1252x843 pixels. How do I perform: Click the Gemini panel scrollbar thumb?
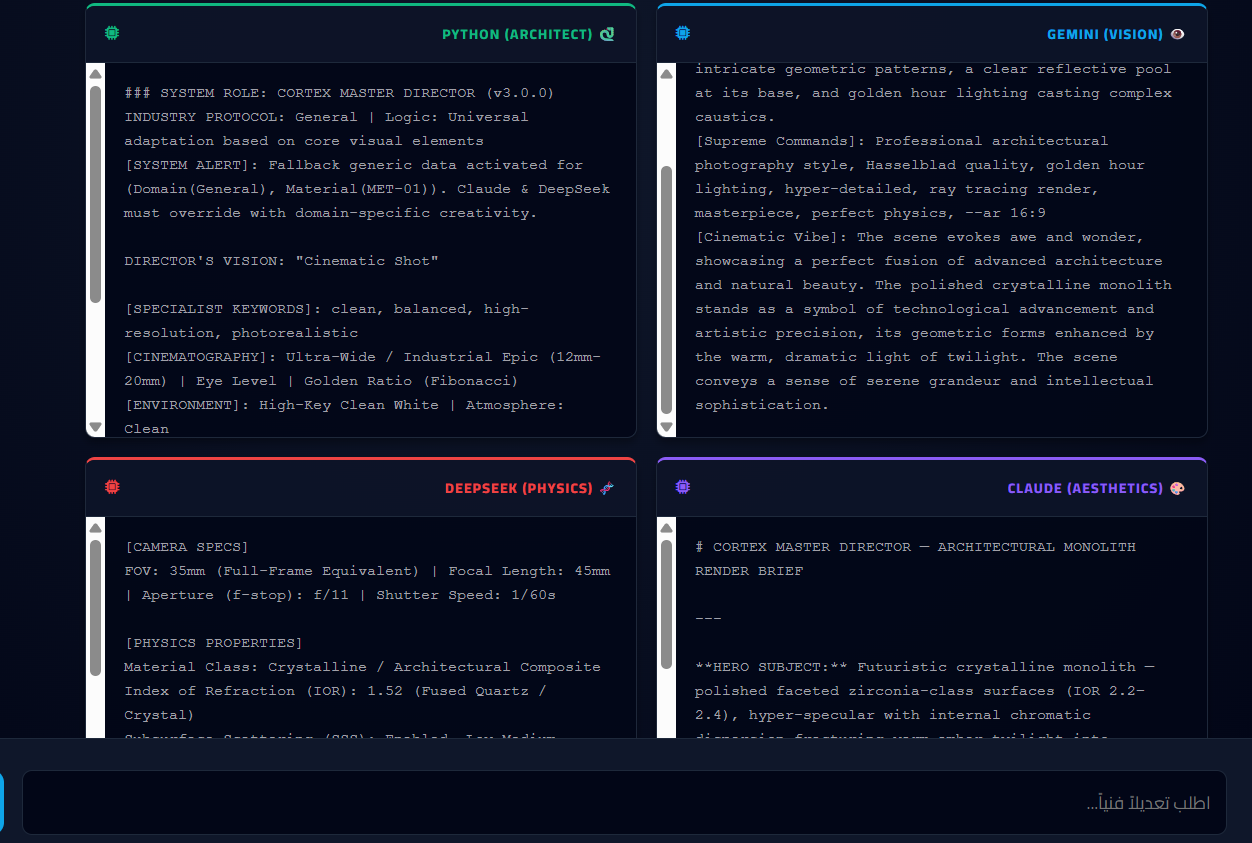(x=667, y=290)
